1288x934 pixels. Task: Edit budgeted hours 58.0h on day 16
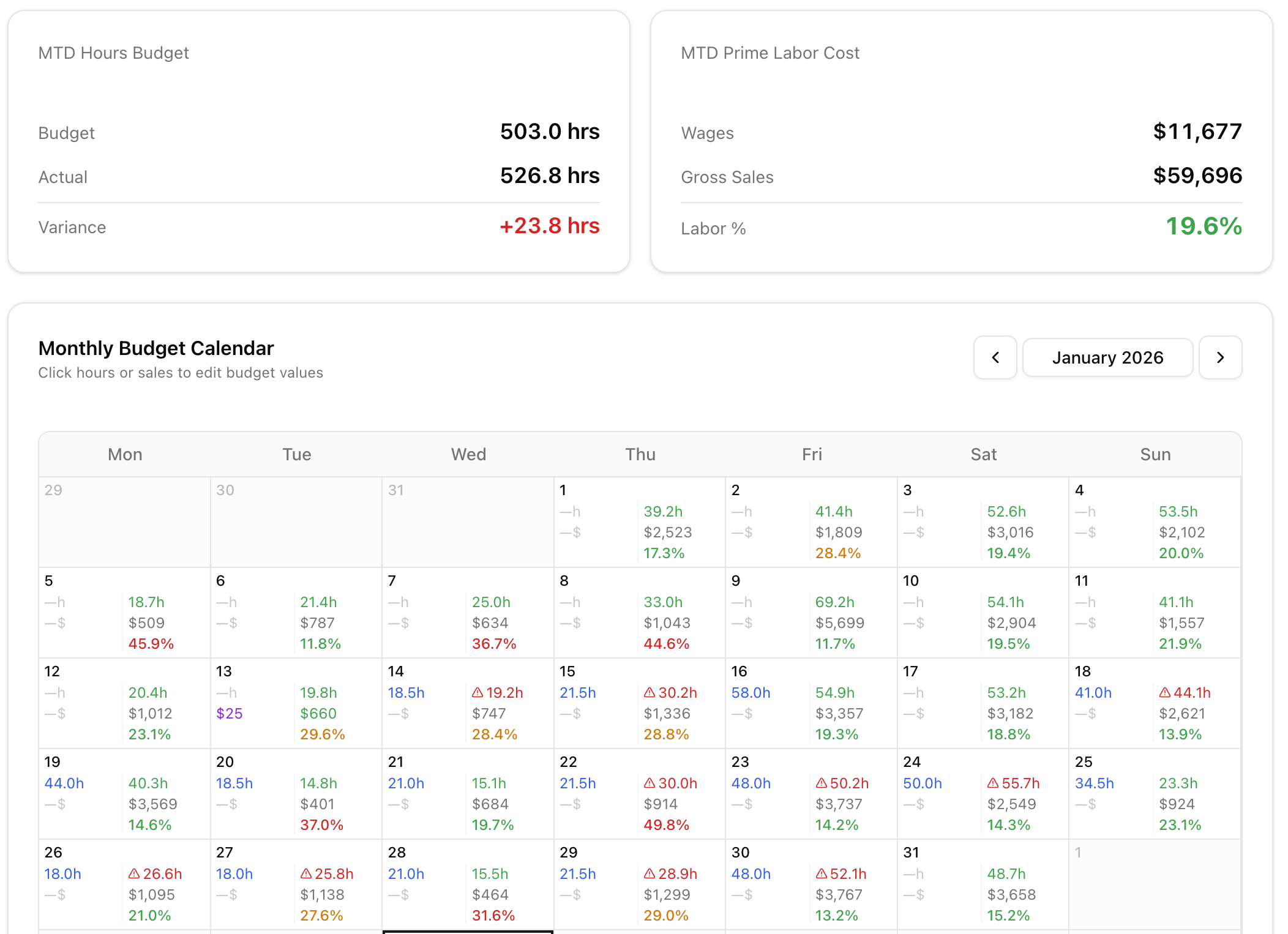tap(751, 692)
